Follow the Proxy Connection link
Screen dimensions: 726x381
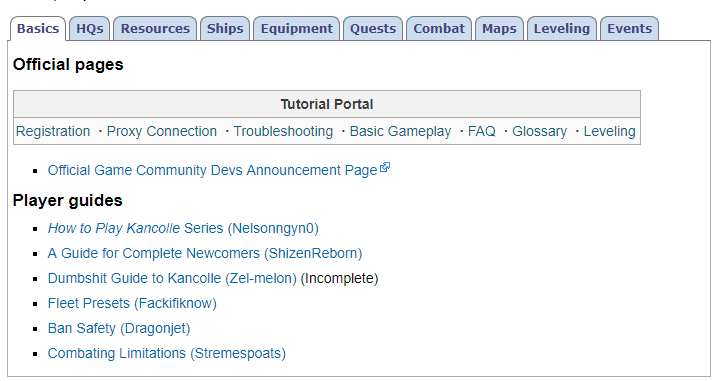point(162,131)
